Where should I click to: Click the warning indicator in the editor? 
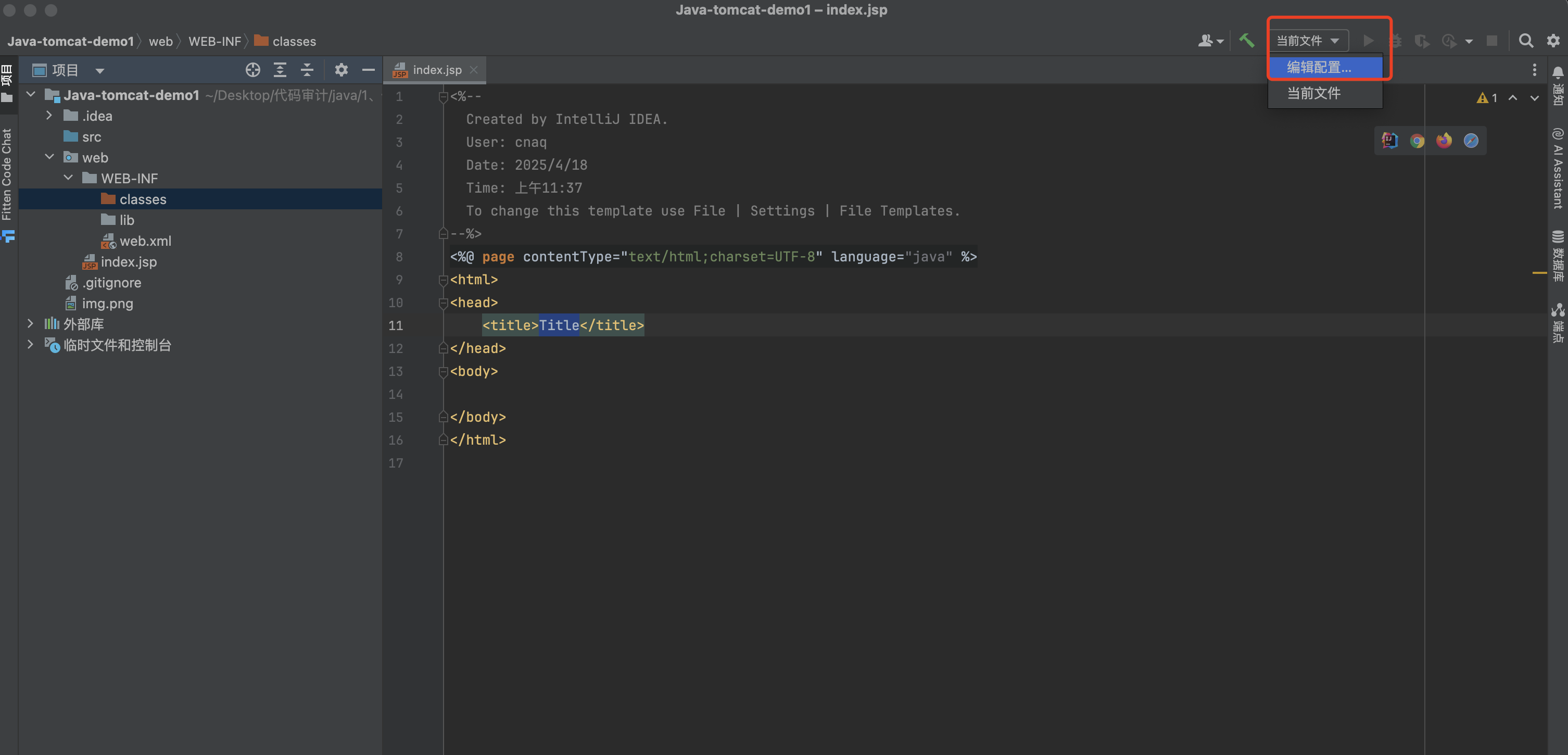[x=1486, y=98]
